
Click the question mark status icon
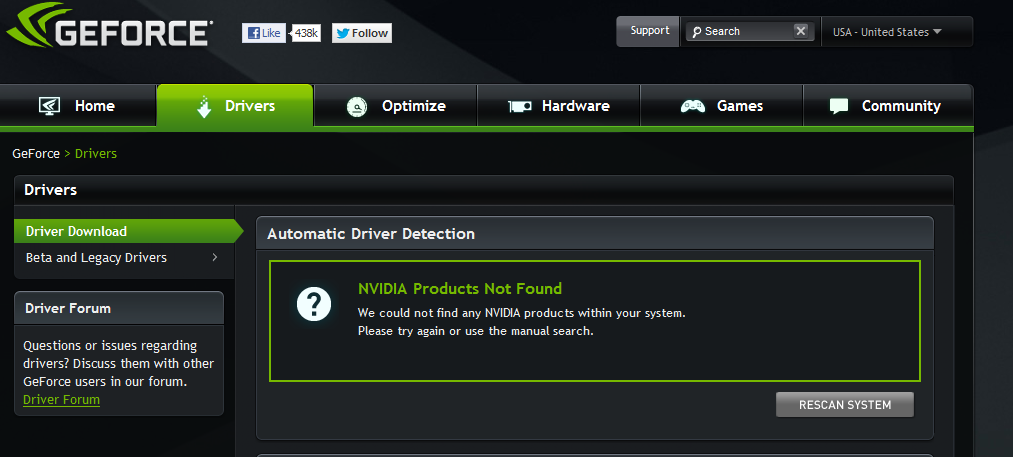coord(313,302)
